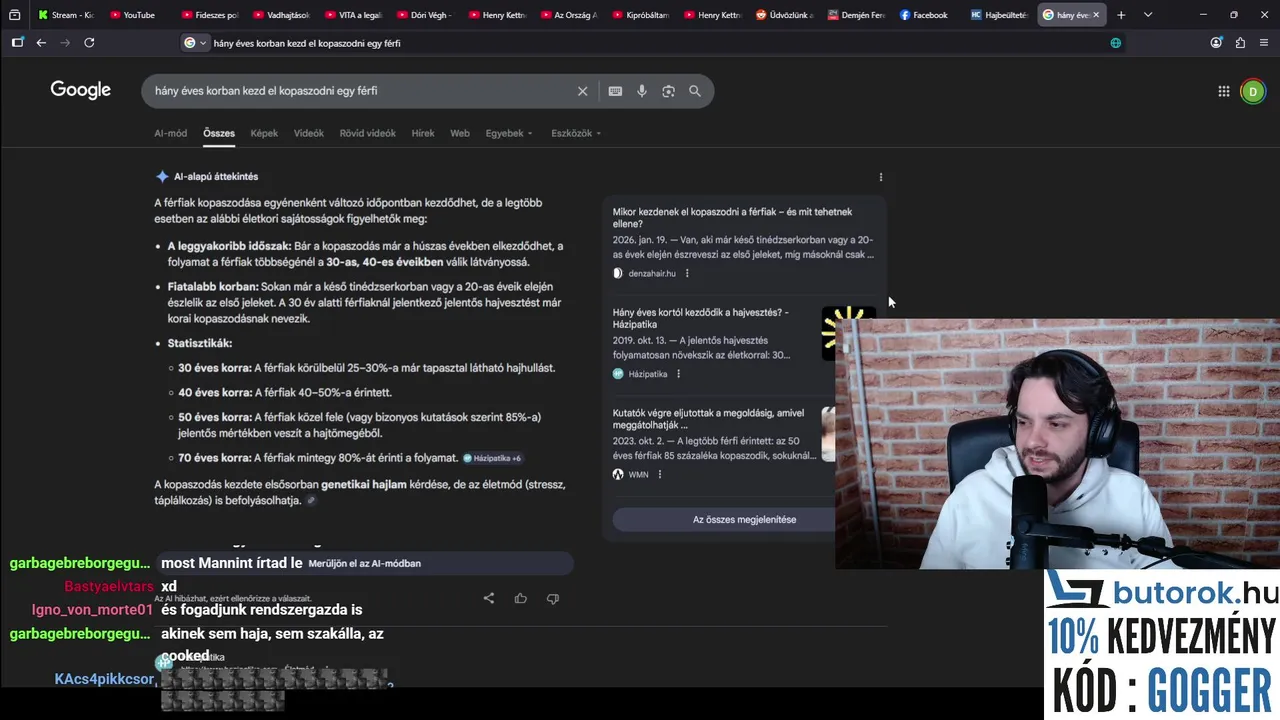1280x720 pixels.
Task: Select the Hírek results tab
Action: pos(423,133)
